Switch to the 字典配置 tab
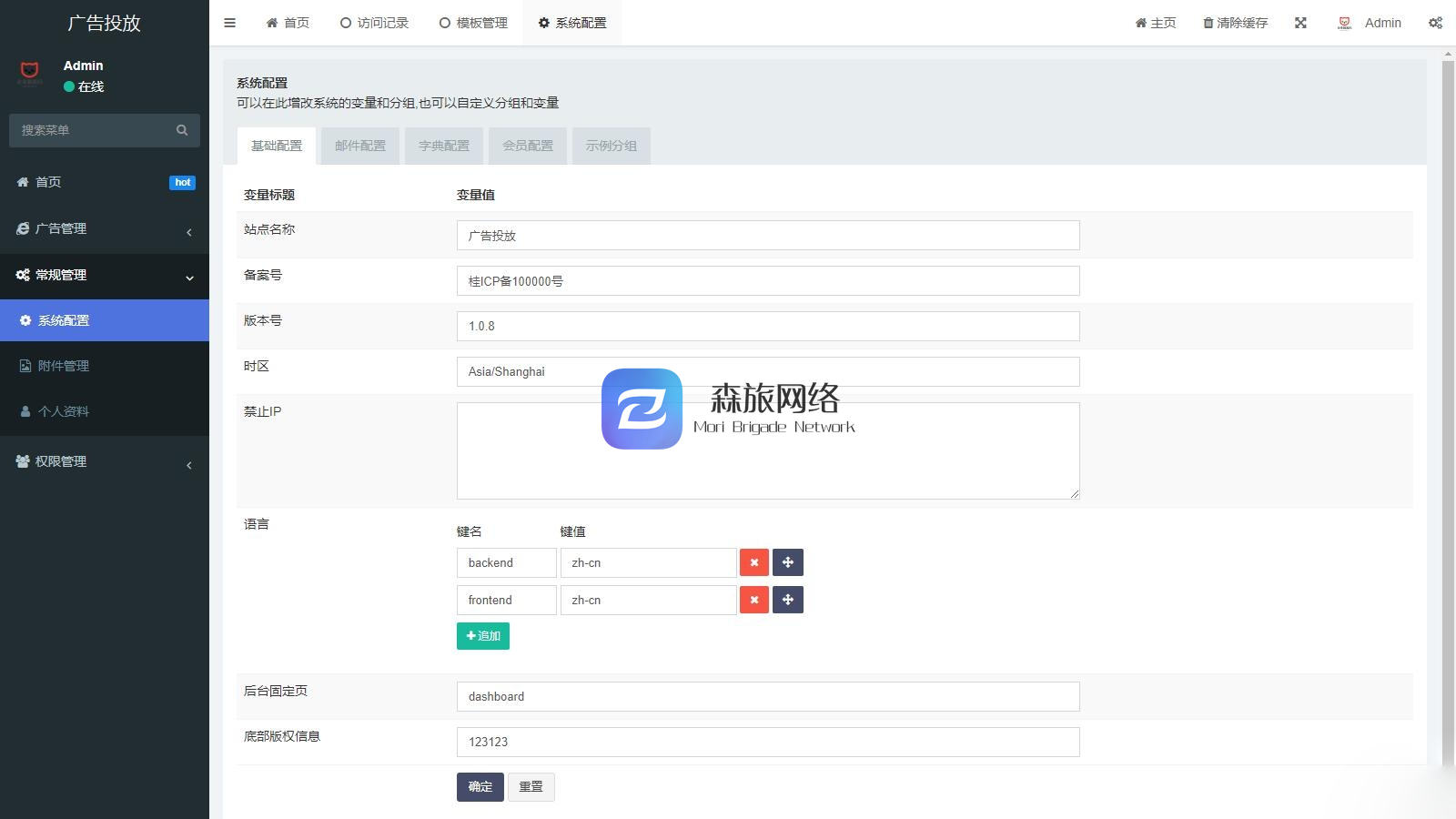 tap(444, 146)
